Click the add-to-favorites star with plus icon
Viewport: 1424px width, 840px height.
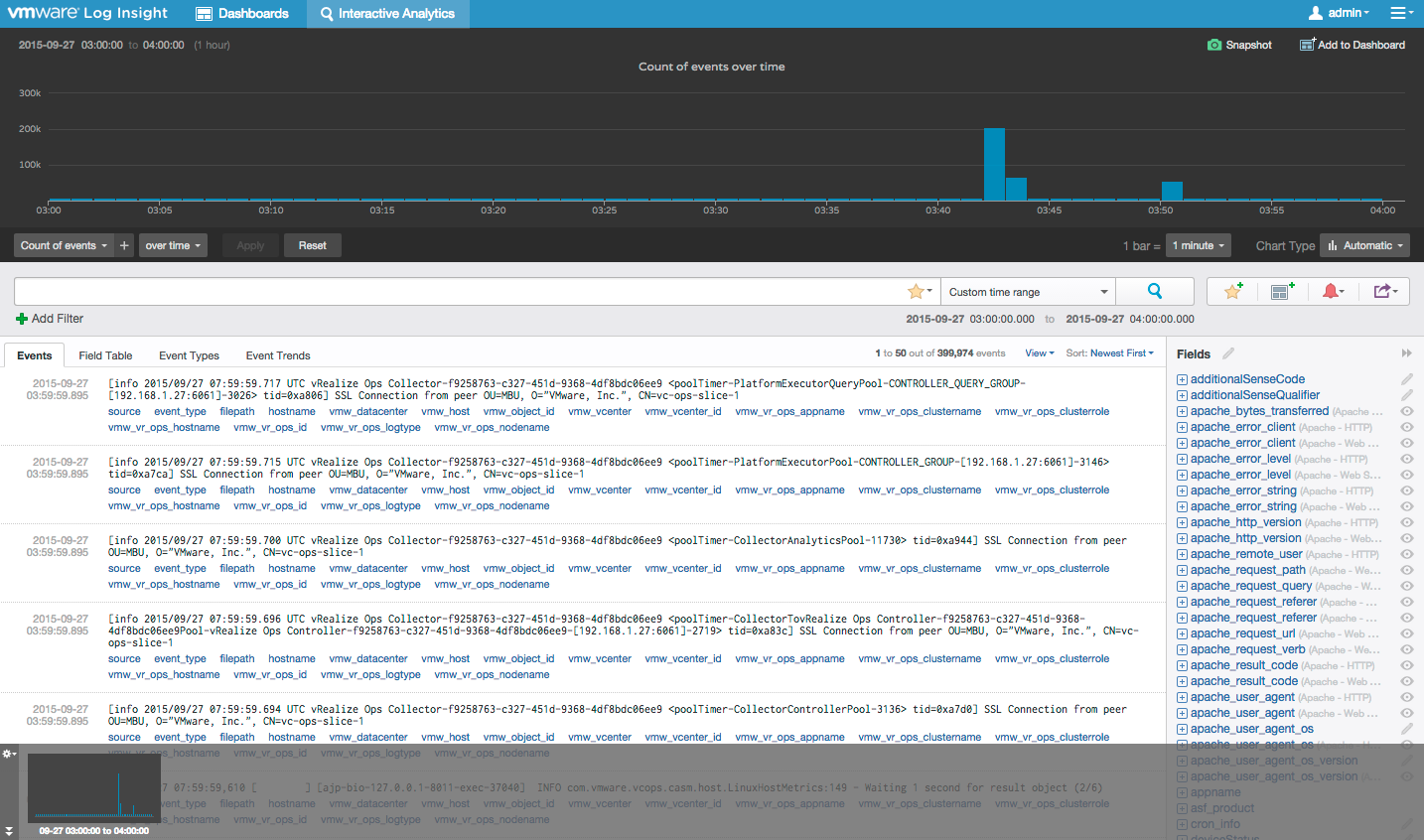coord(1233,291)
